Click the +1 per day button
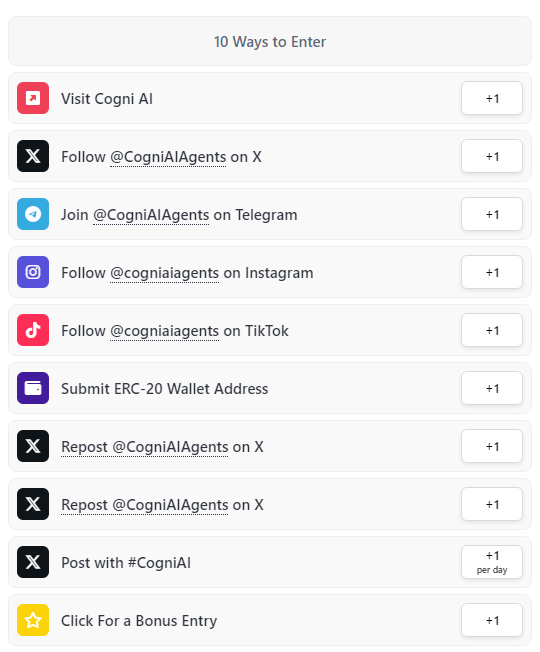Viewport: 540px width, 652px height. 492,562
